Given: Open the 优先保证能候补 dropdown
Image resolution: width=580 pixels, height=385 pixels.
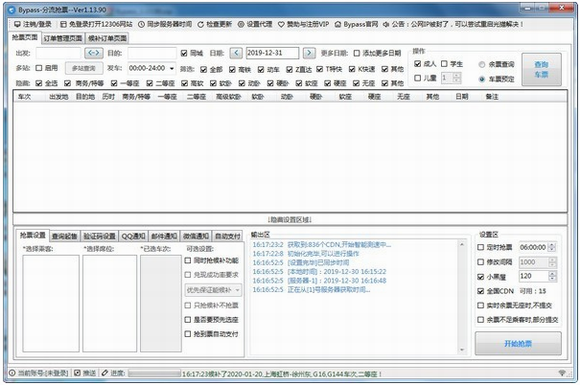Looking at the screenshot, I should pos(213,290).
